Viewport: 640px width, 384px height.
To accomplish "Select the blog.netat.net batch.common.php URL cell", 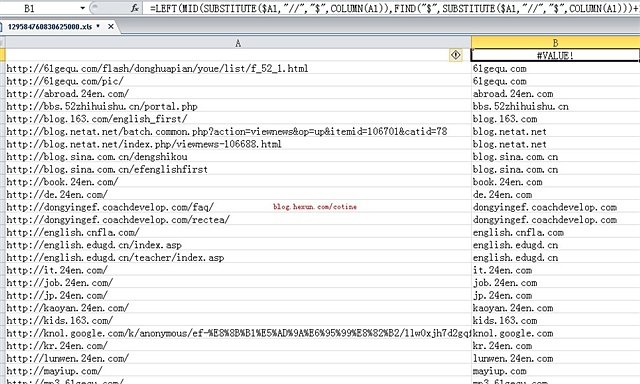I will click(238, 131).
